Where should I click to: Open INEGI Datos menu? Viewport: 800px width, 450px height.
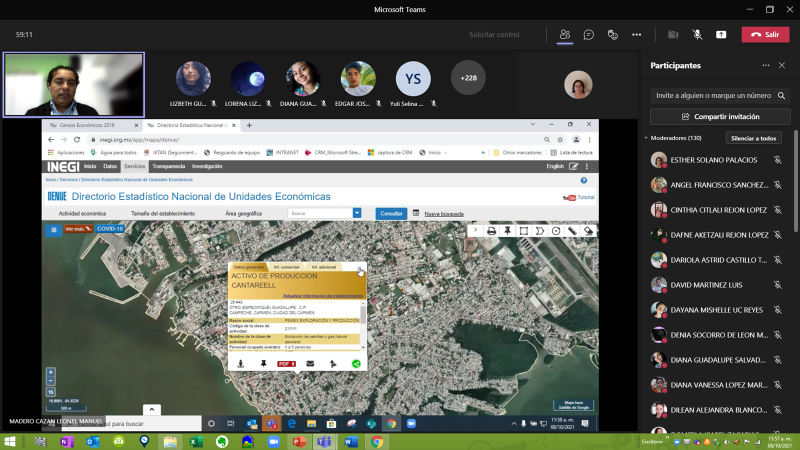tap(110, 166)
